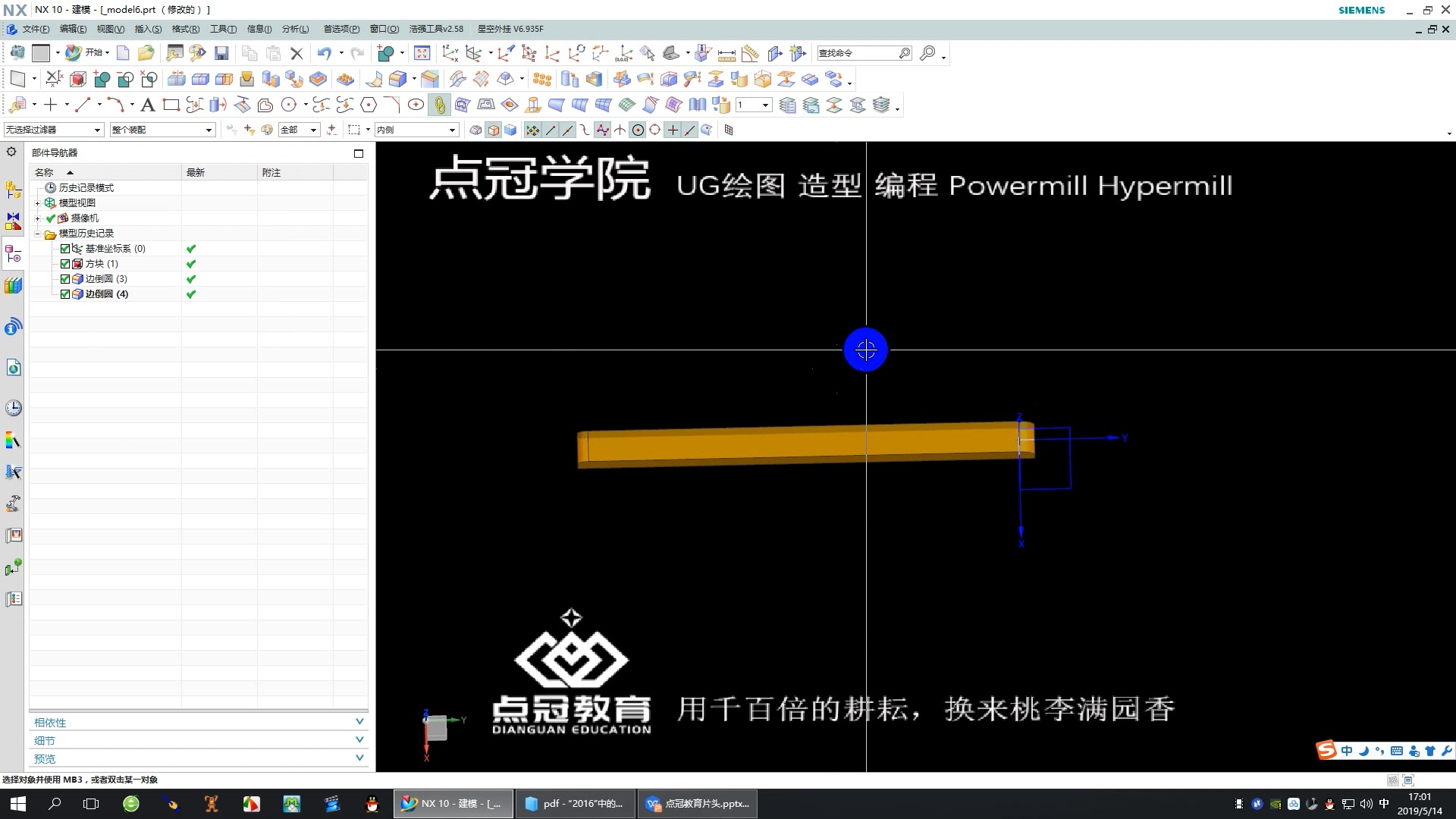Select the Text tool (A) icon
The height and width of the screenshot is (819, 1456).
tap(148, 105)
